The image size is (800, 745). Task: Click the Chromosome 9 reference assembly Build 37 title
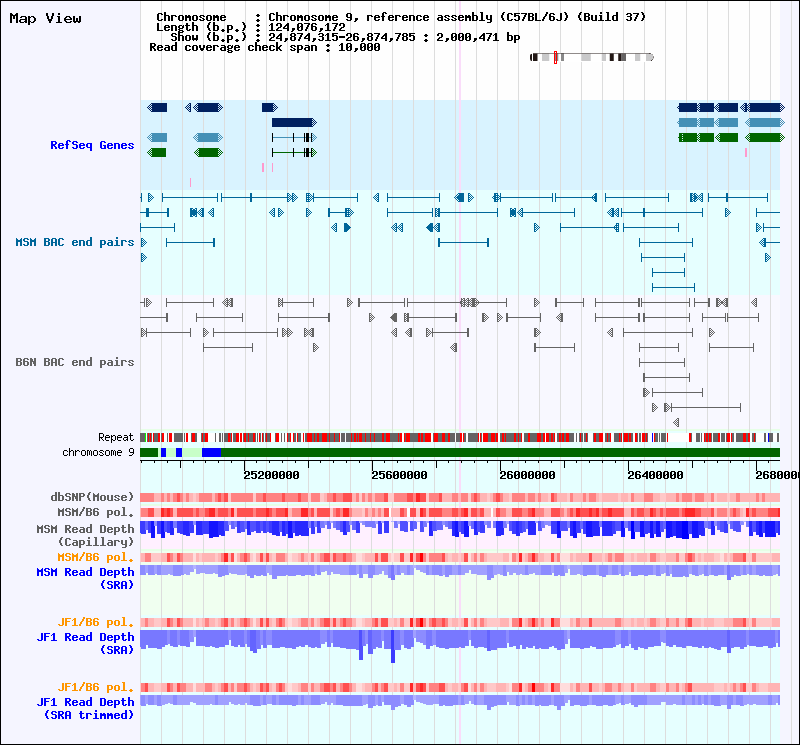pyautogui.click(x=457, y=17)
